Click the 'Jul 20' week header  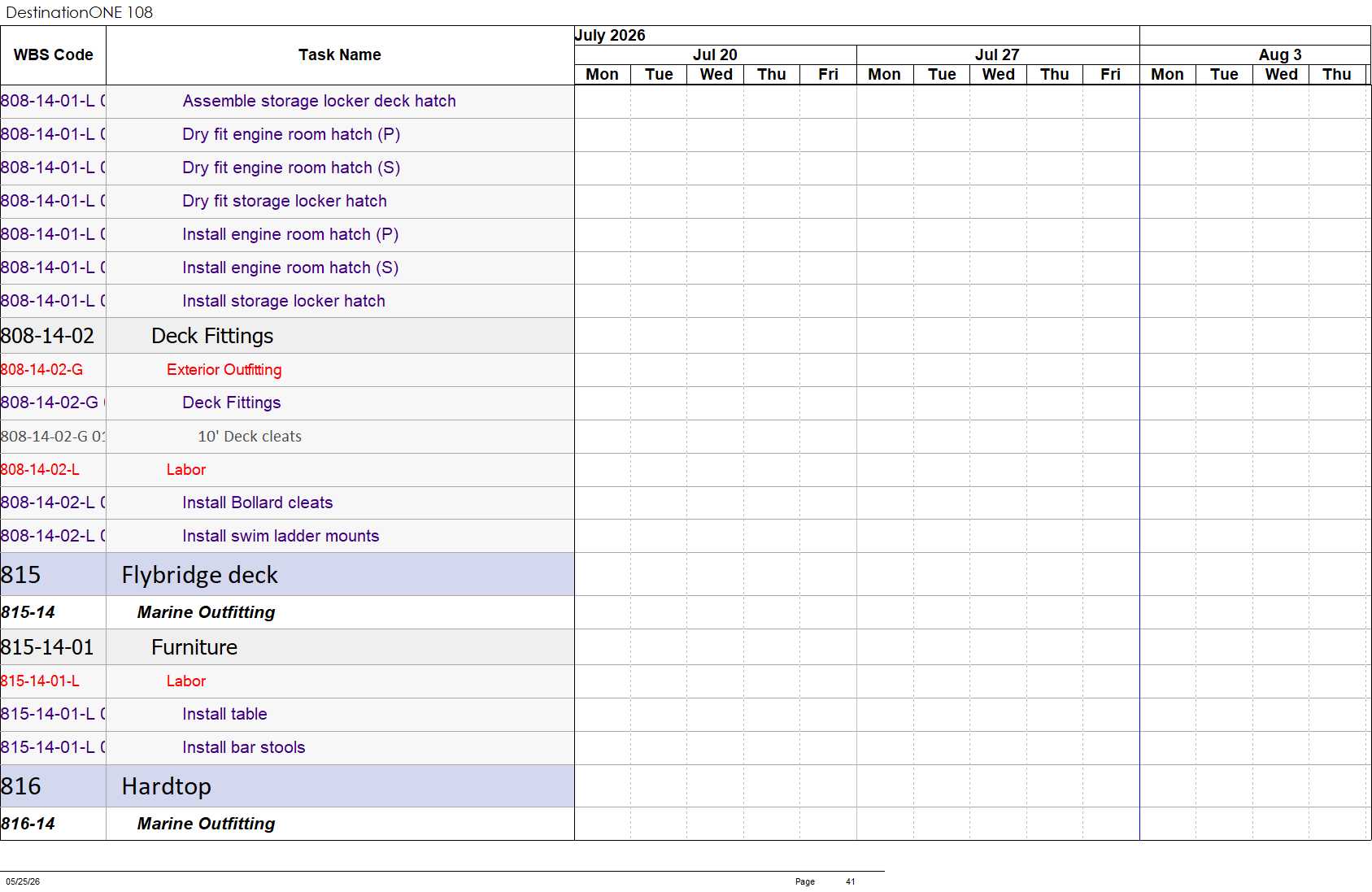click(x=715, y=55)
